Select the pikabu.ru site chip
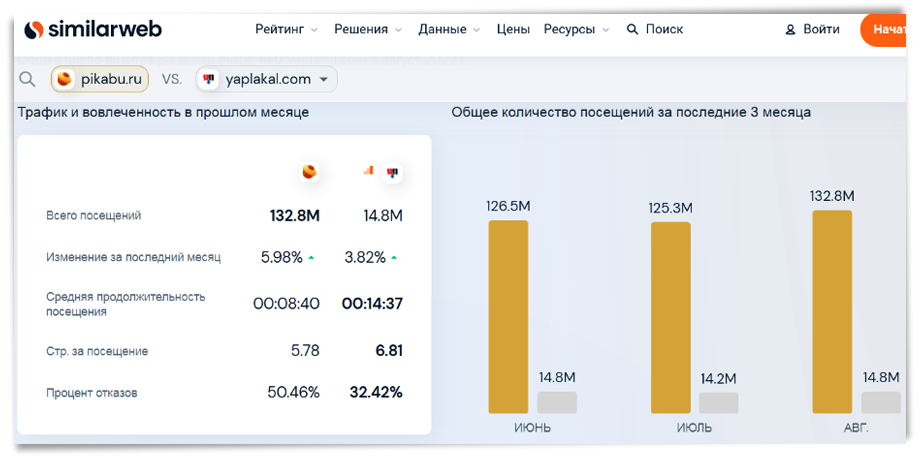Image resolution: width=920 pixels, height=456 pixels. (x=100, y=79)
